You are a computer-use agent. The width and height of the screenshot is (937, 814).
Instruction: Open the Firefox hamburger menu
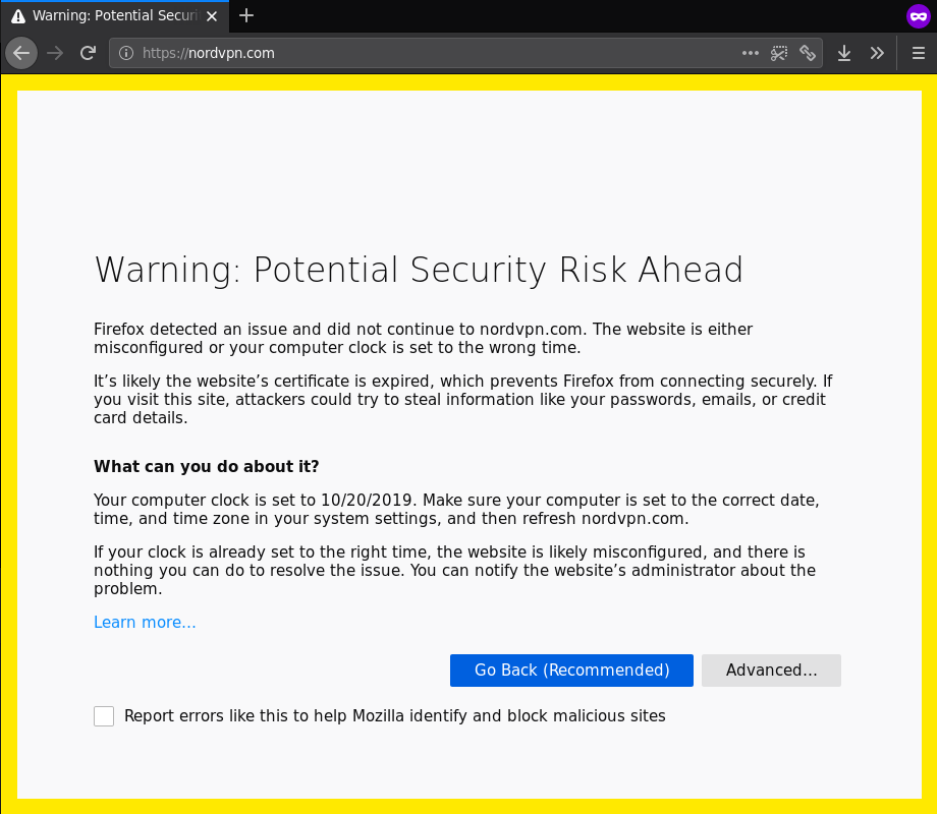918,53
